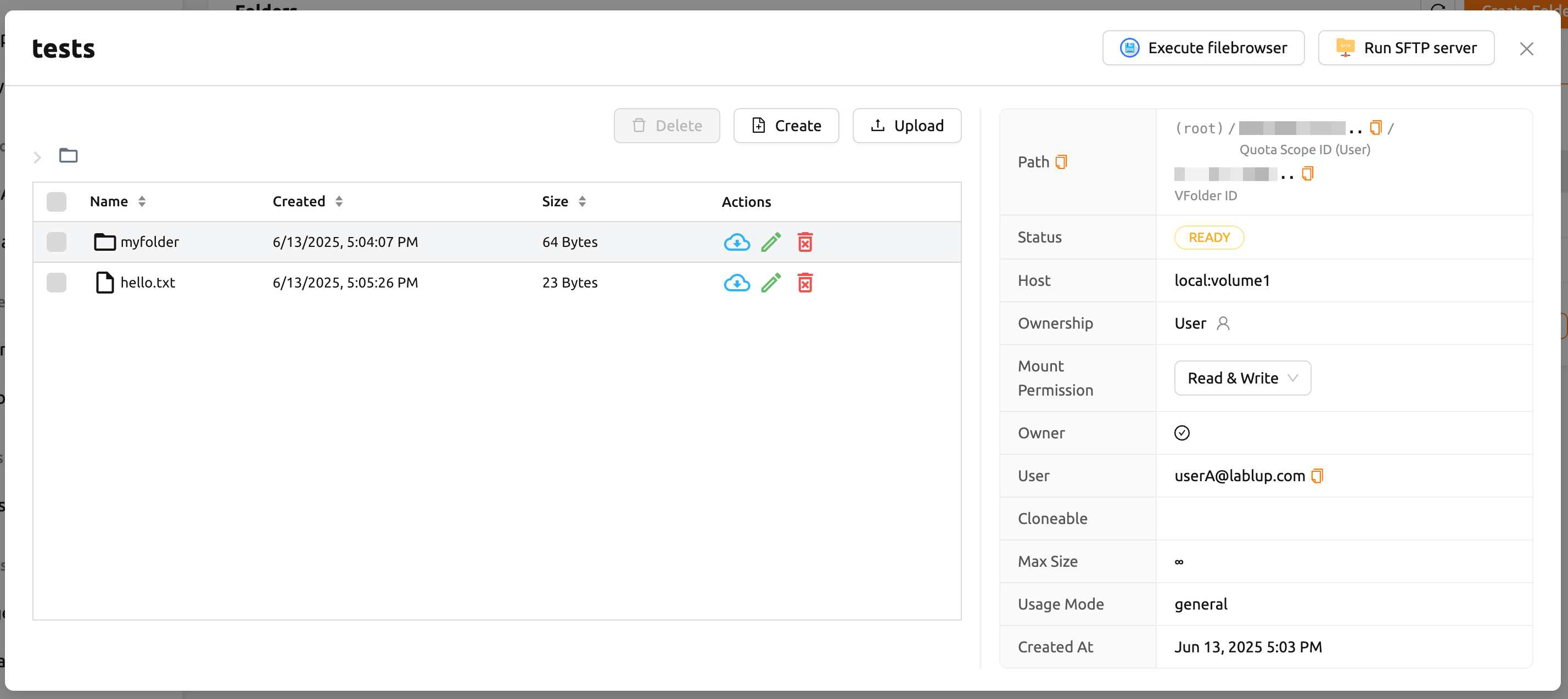This screenshot has width=1568, height=699.
Task: Click the Actions column header
Action: point(746,202)
